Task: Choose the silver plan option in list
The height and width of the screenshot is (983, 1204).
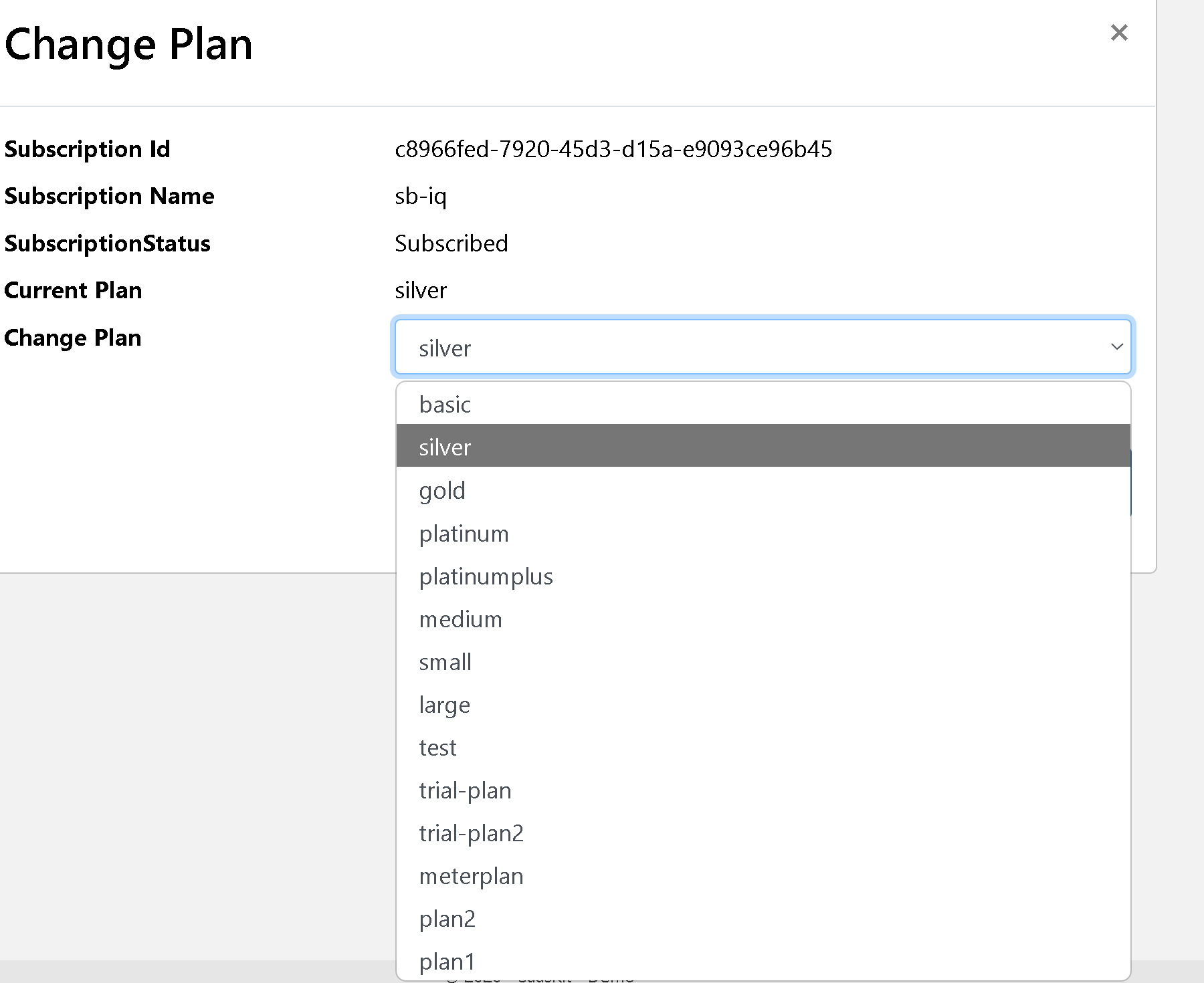Action: [445, 447]
